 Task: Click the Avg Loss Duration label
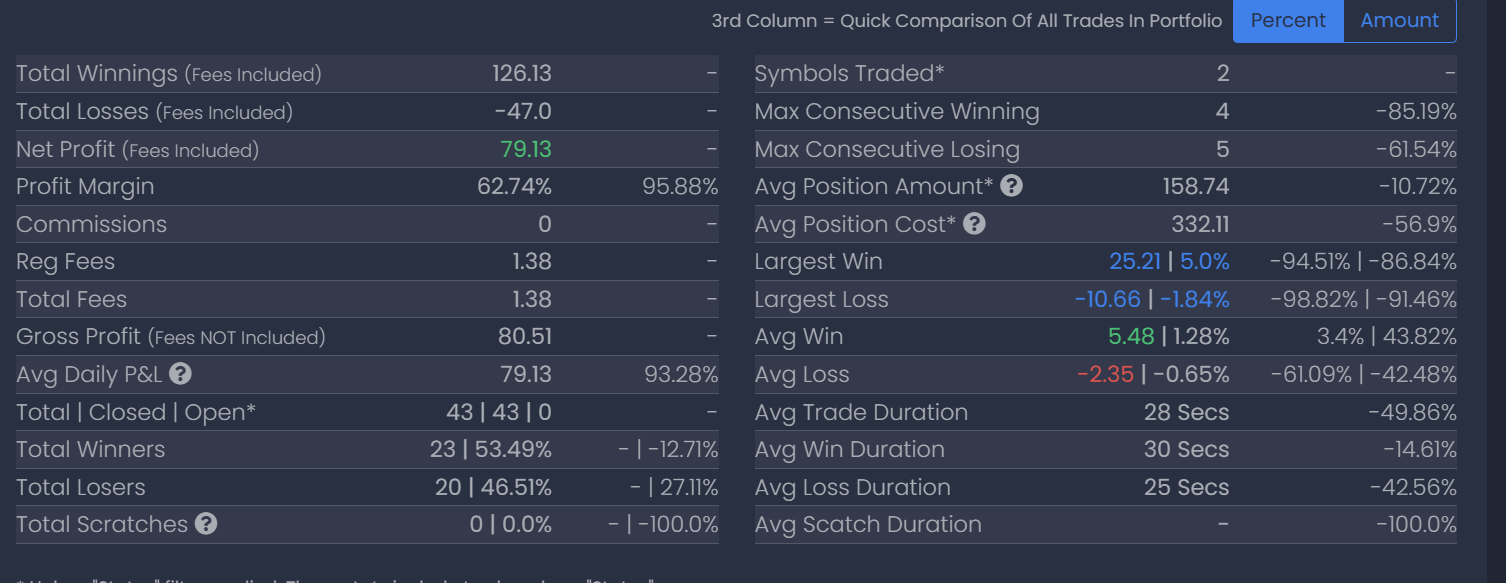(853, 487)
